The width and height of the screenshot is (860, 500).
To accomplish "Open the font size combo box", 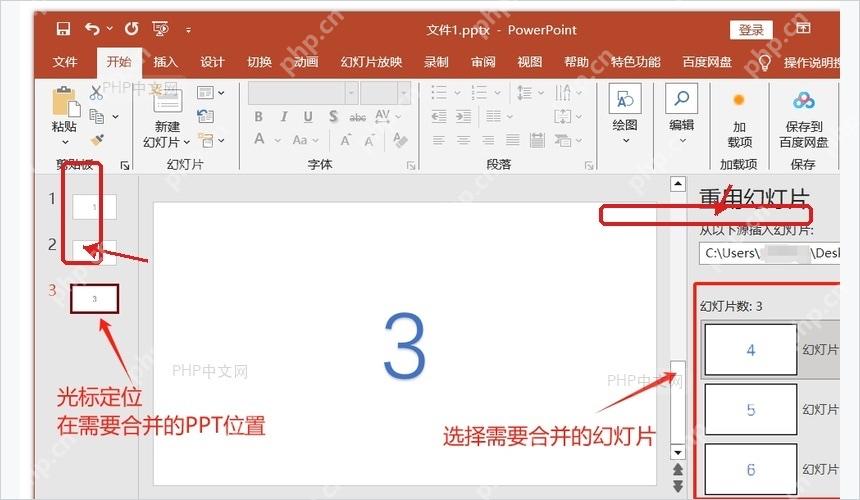I will point(386,93).
